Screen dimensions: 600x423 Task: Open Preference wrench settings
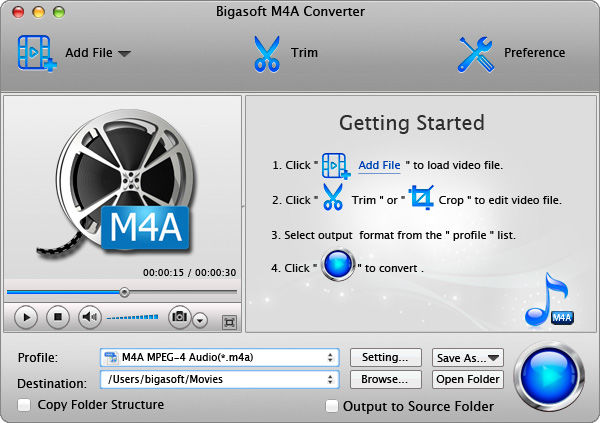[477, 53]
